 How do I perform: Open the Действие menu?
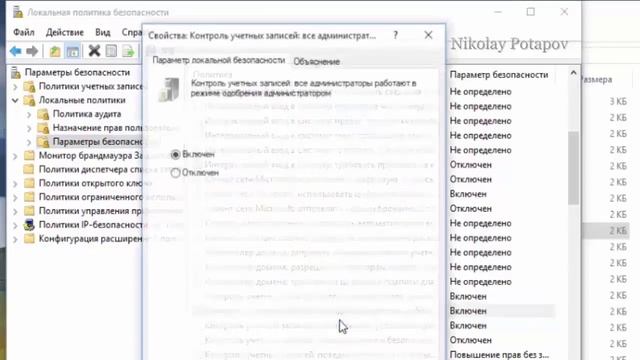(64, 32)
